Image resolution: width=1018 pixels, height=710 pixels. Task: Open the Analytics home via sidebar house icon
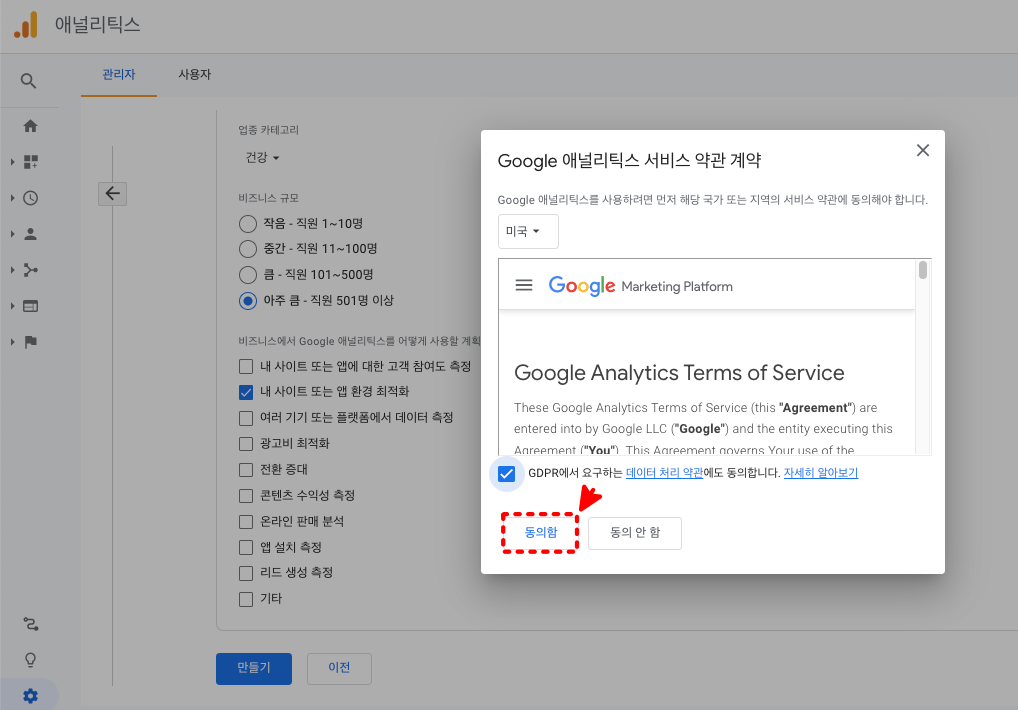30,126
